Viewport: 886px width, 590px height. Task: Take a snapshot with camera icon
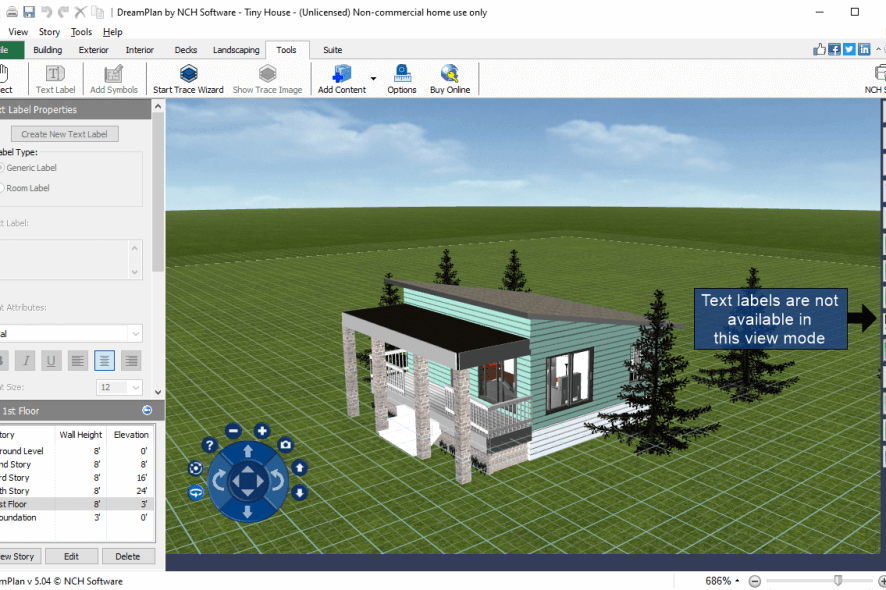coord(286,445)
